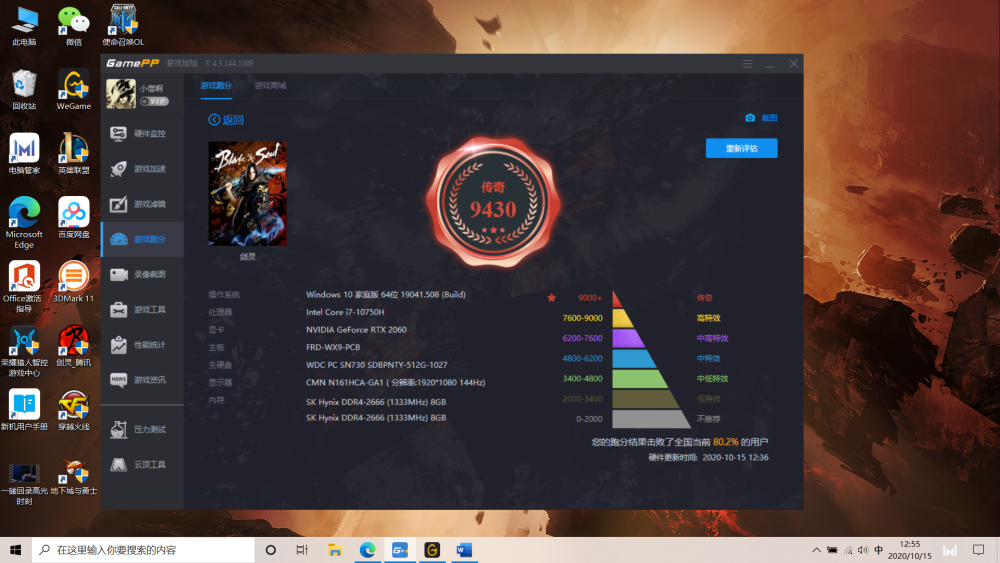1000x563 pixels.
Task: Open File Explorer from taskbar
Action: (335, 550)
